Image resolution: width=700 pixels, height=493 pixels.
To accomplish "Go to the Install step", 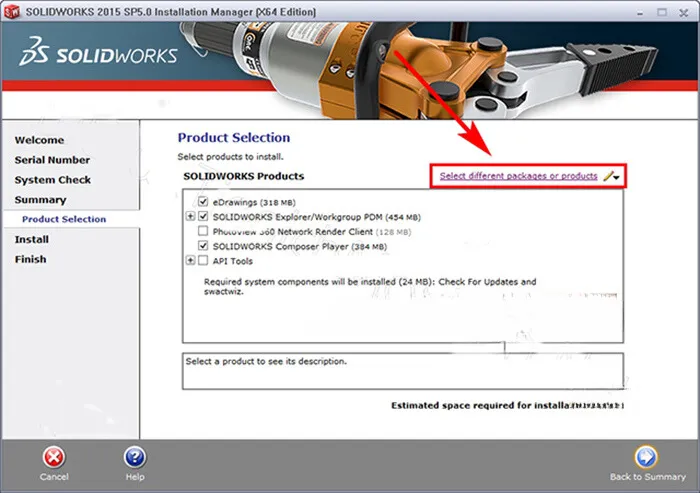I will (x=32, y=239).
